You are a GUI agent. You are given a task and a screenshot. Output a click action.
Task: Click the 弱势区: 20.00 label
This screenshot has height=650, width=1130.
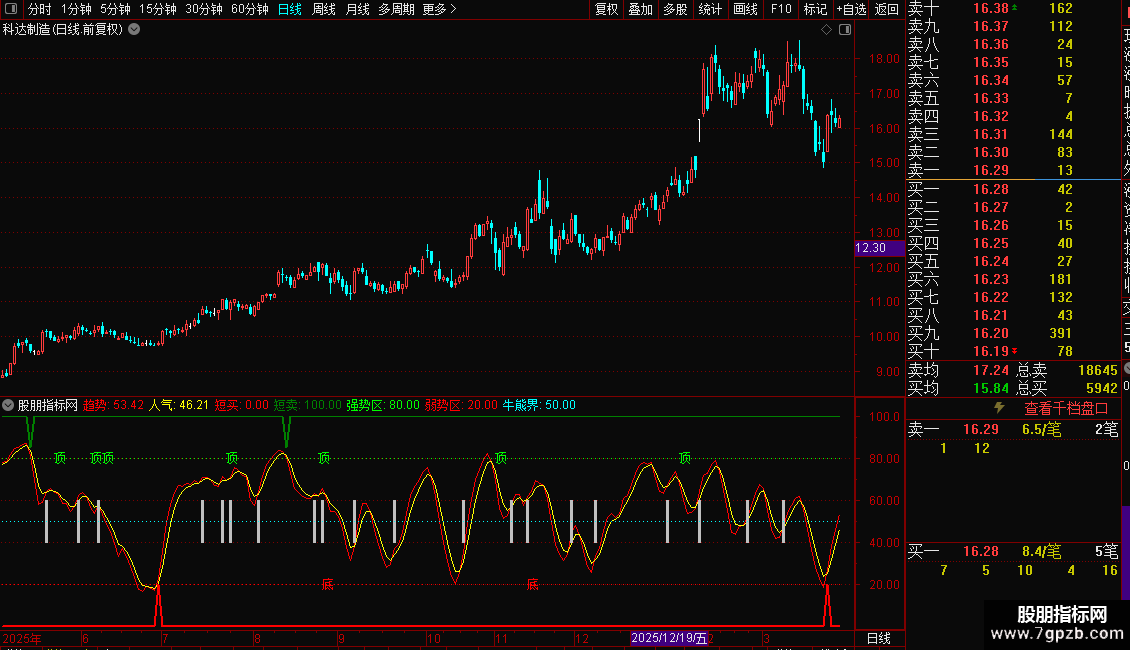pos(461,405)
